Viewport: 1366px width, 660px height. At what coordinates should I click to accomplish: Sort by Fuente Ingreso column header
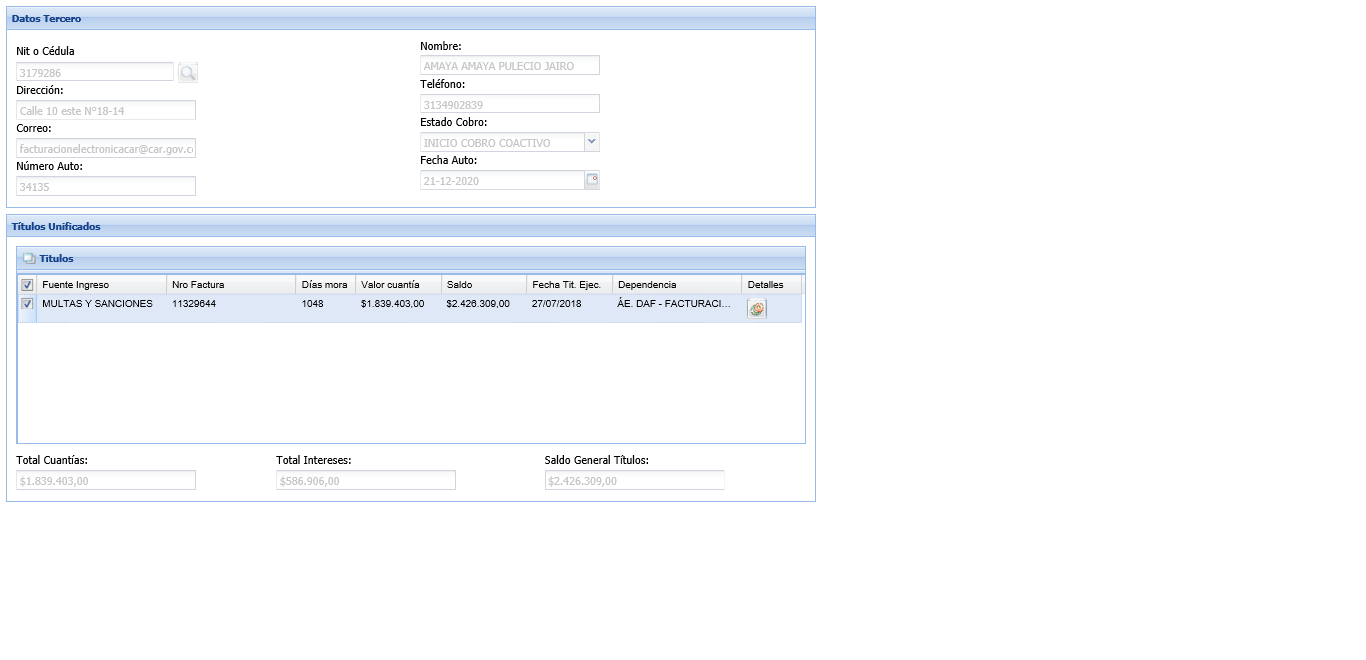[101, 285]
